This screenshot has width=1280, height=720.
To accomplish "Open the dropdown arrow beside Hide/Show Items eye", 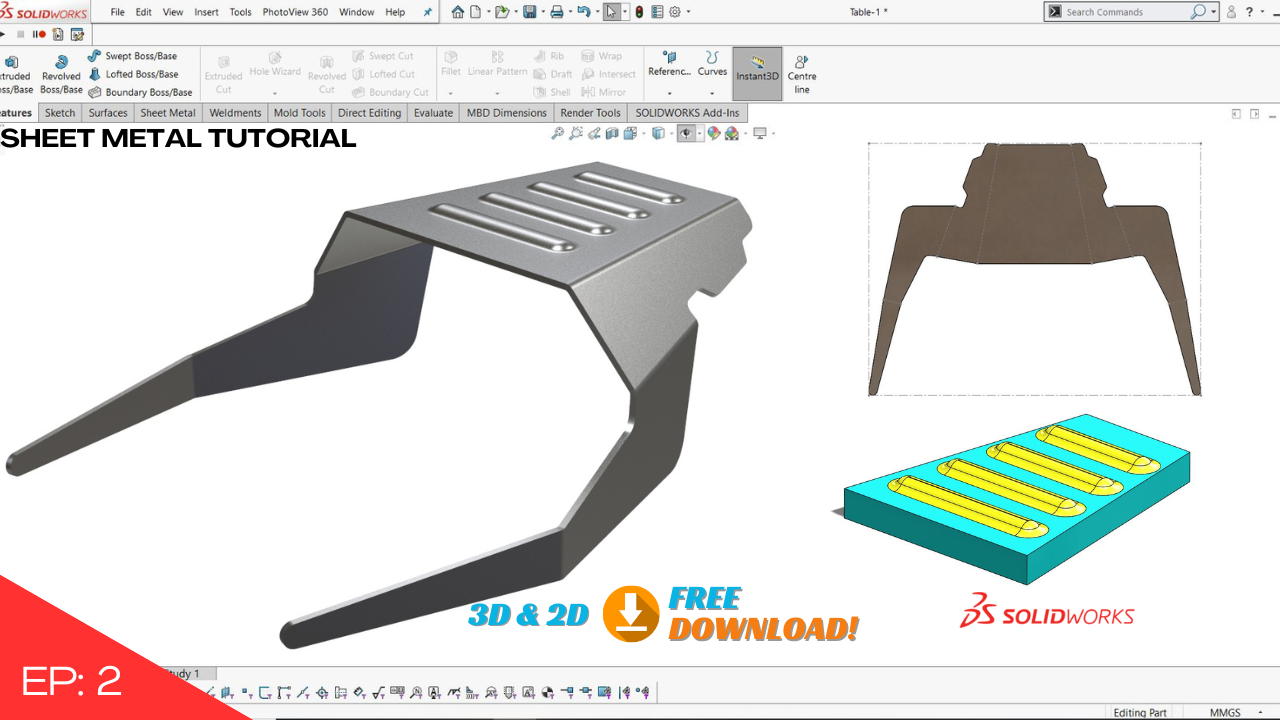I will click(700, 133).
